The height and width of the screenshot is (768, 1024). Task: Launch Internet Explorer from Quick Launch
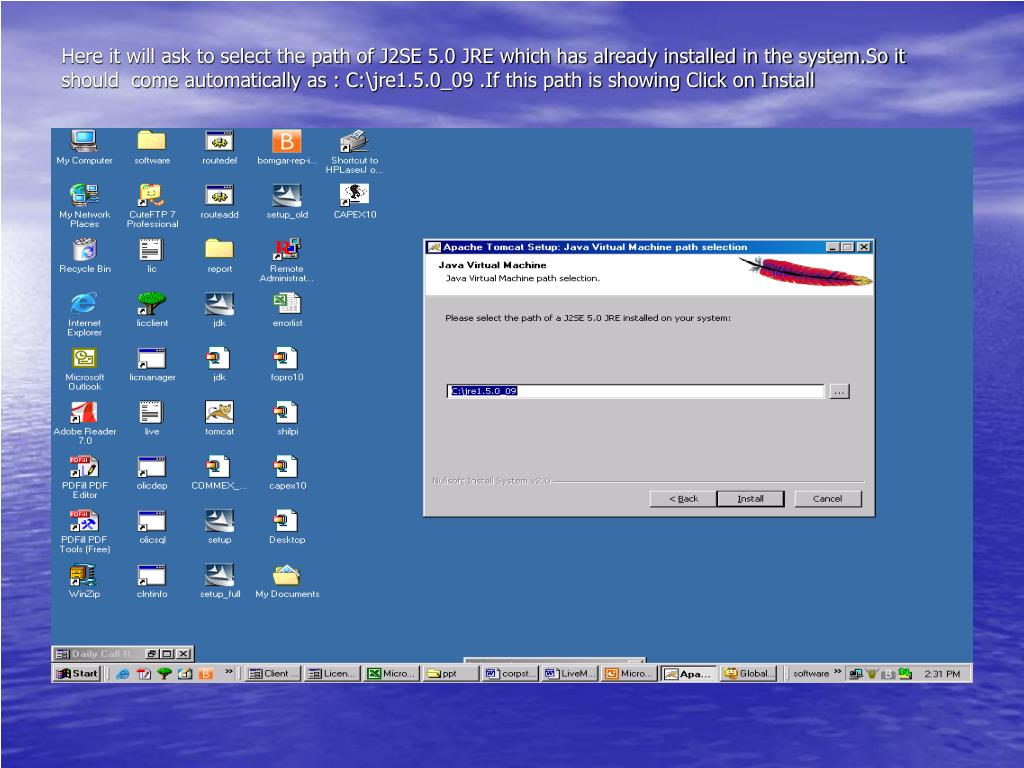point(122,673)
